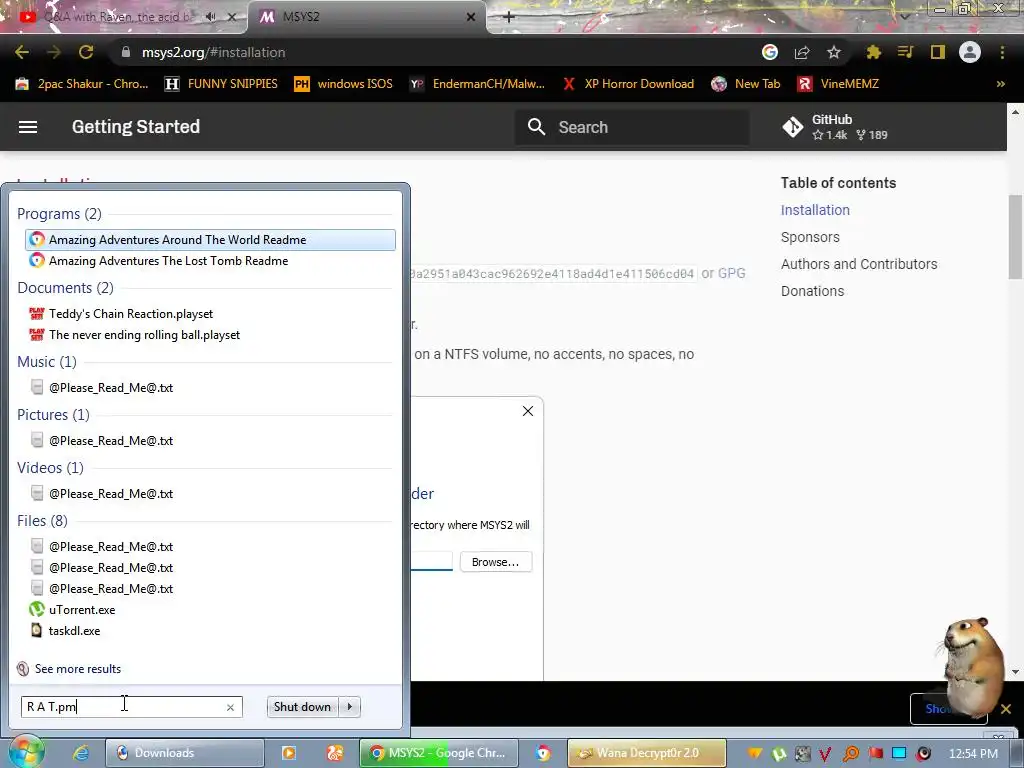The width and height of the screenshot is (1024, 768).
Task: Open Chrome's three-dot menu
Action: (x=1002, y=52)
